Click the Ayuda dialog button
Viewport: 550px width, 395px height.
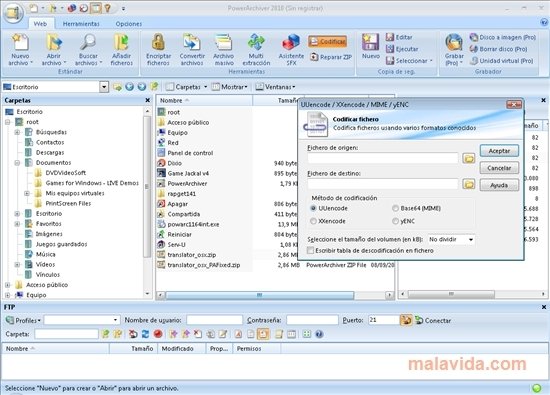coord(499,185)
